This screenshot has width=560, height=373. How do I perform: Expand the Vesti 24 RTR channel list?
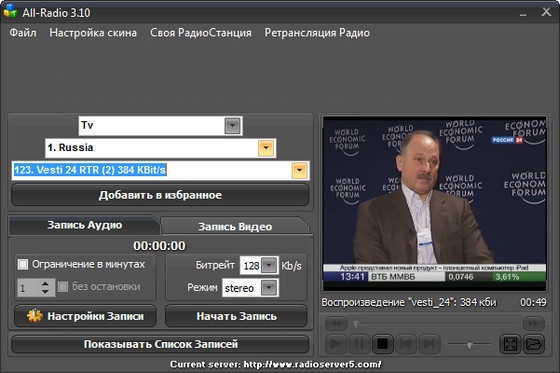point(299,170)
